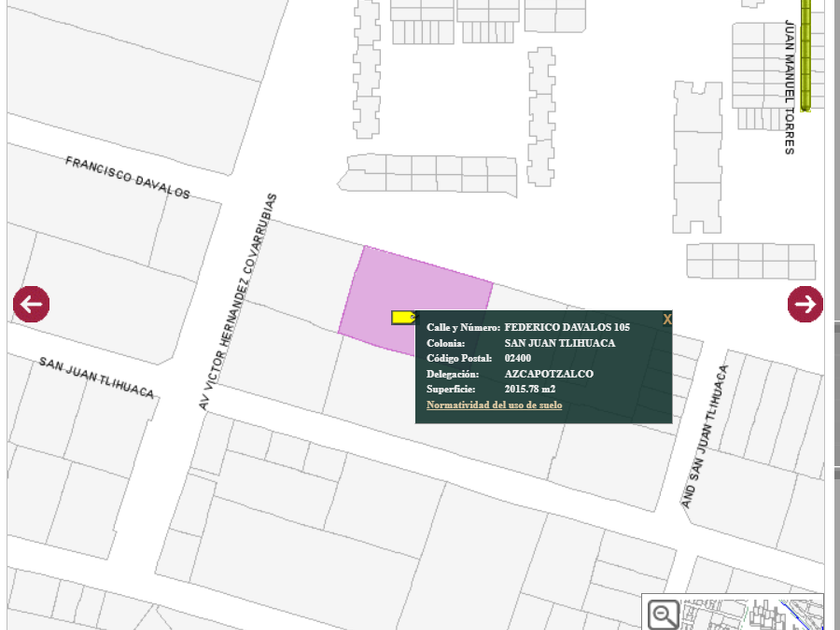The image size is (840, 630).
Task: Pan map right with red arrow button
Action: click(805, 304)
